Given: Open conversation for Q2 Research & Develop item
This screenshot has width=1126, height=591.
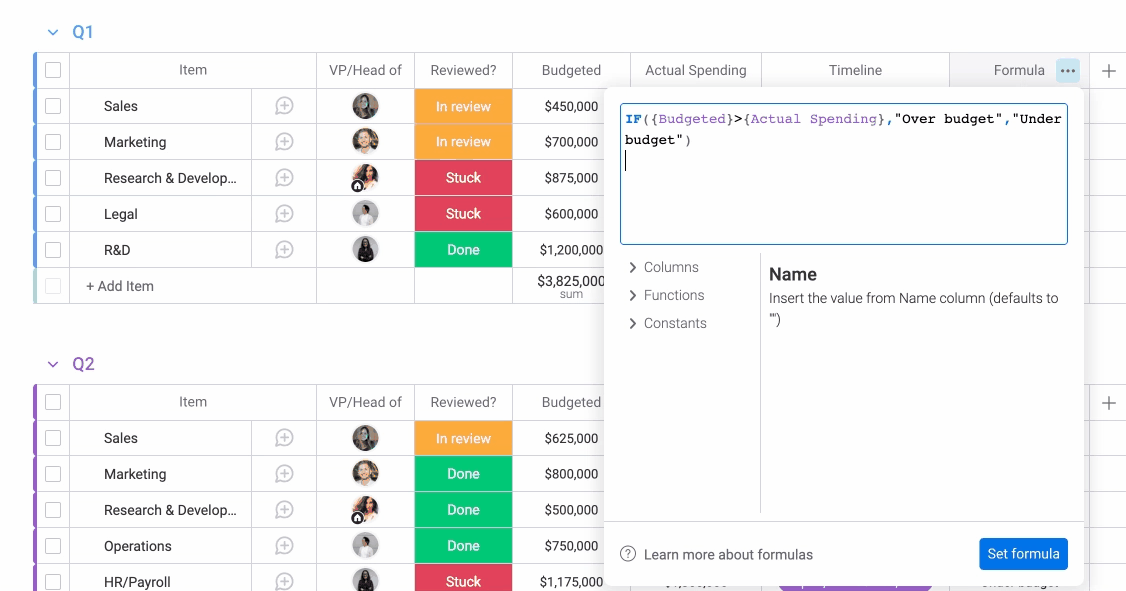Looking at the screenshot, I should click(284, 510).
